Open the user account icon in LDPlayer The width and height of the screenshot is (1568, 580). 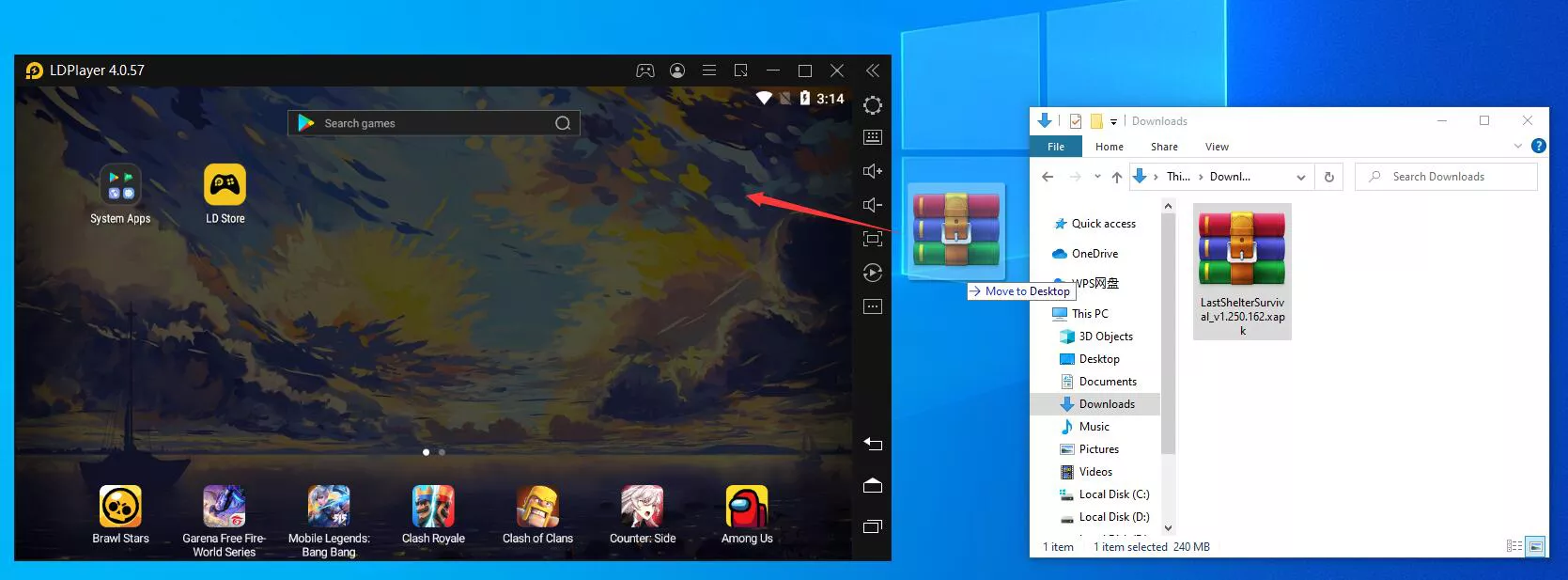click(x=677, y=71)
